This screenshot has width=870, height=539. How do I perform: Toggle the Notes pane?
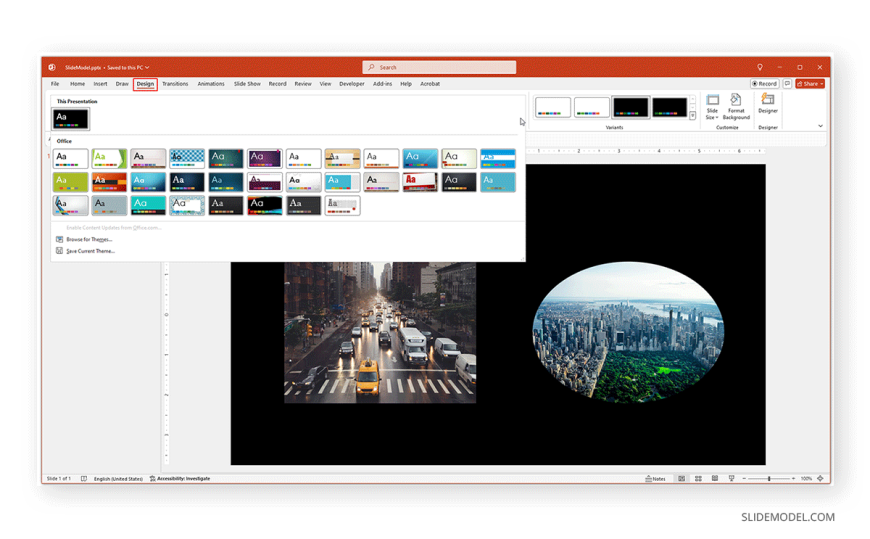655,478
